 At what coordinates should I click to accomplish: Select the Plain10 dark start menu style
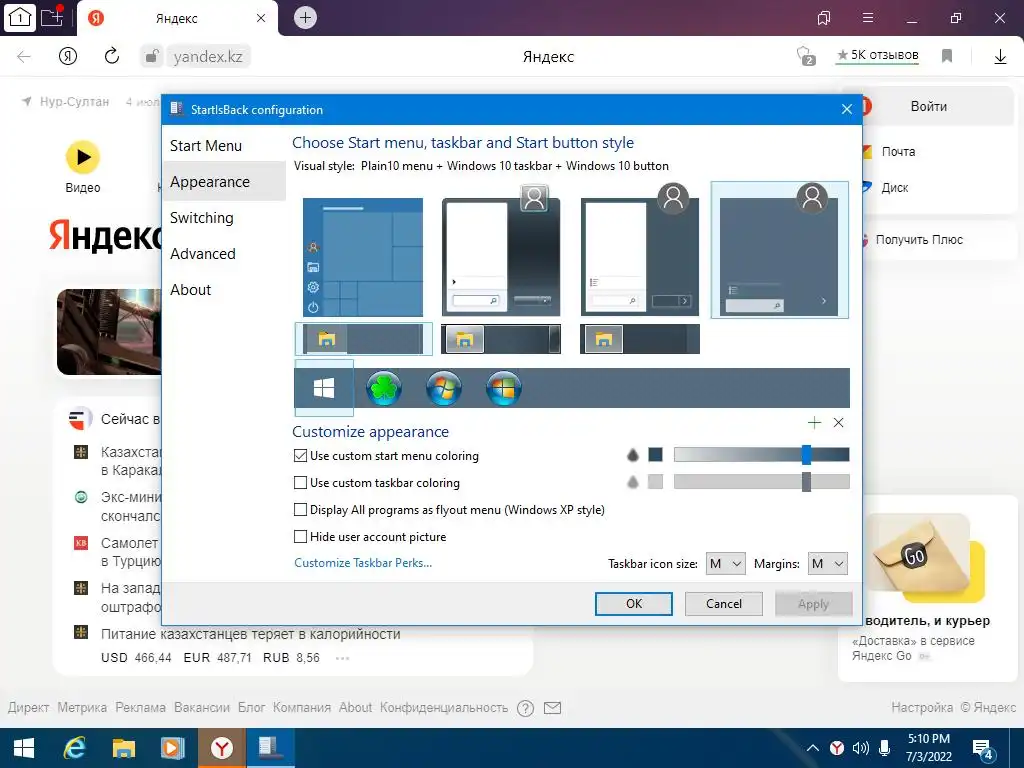(779, 251)
